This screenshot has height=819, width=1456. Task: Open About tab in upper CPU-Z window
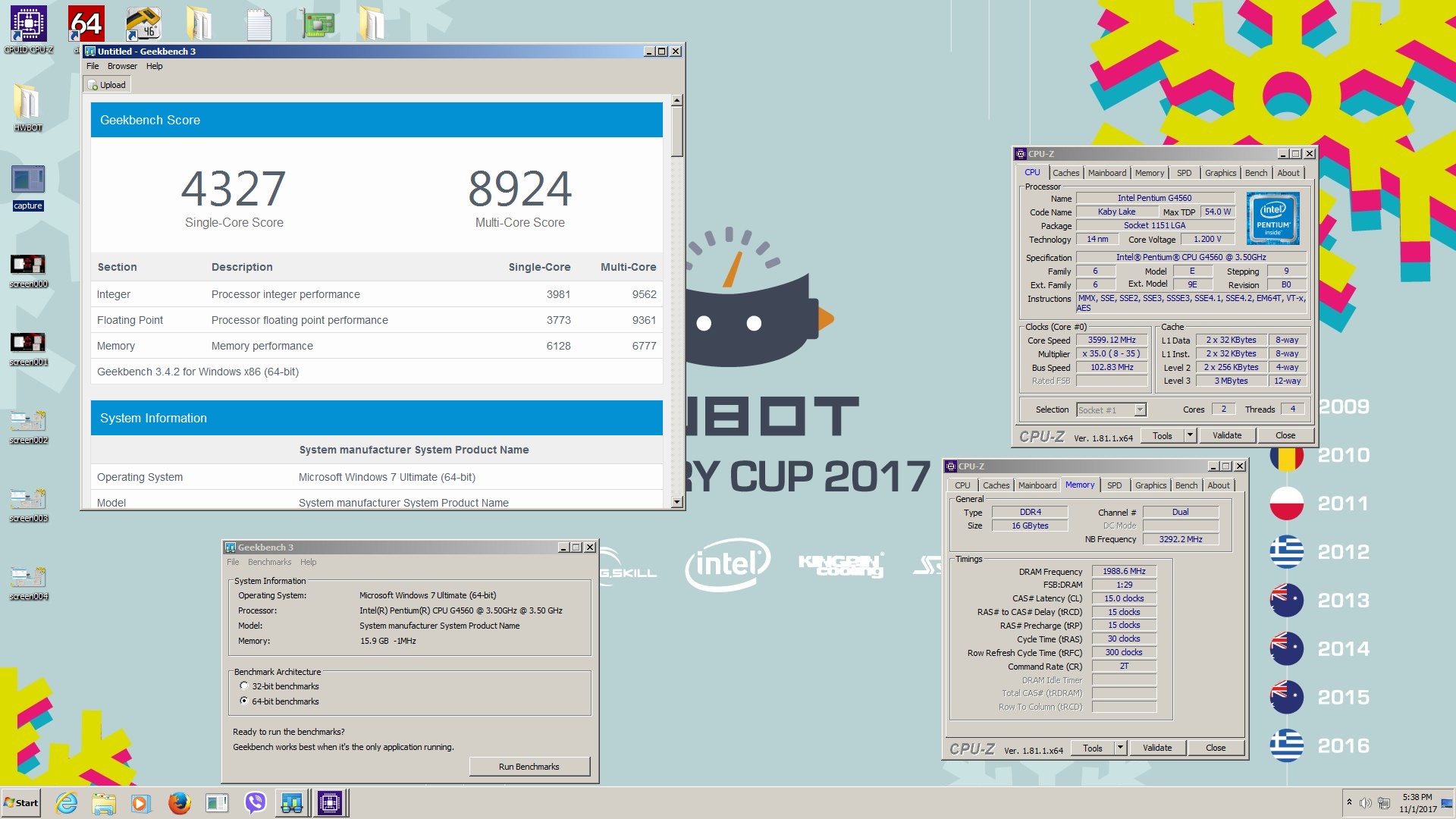coord(1288,173)
